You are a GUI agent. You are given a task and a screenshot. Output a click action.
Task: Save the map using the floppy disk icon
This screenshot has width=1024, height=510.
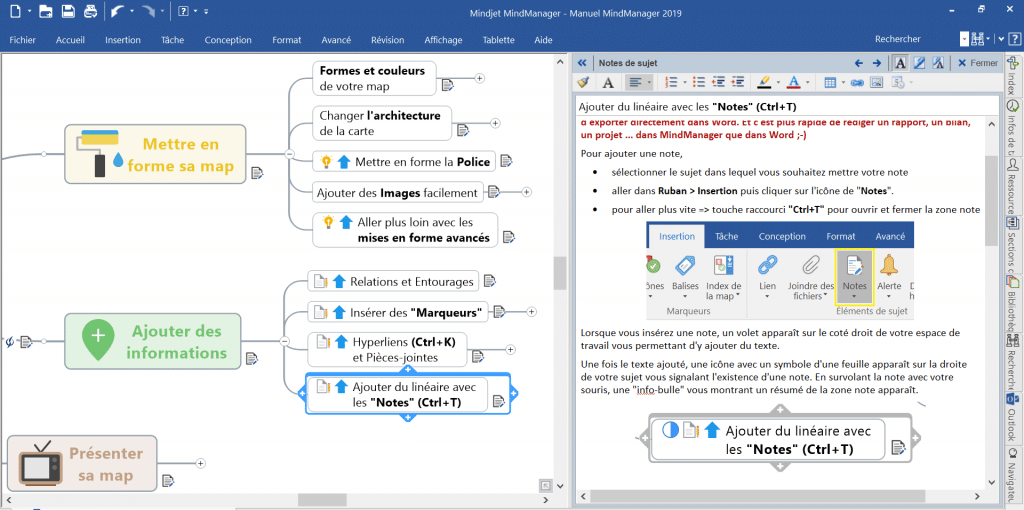pos(68,10)
